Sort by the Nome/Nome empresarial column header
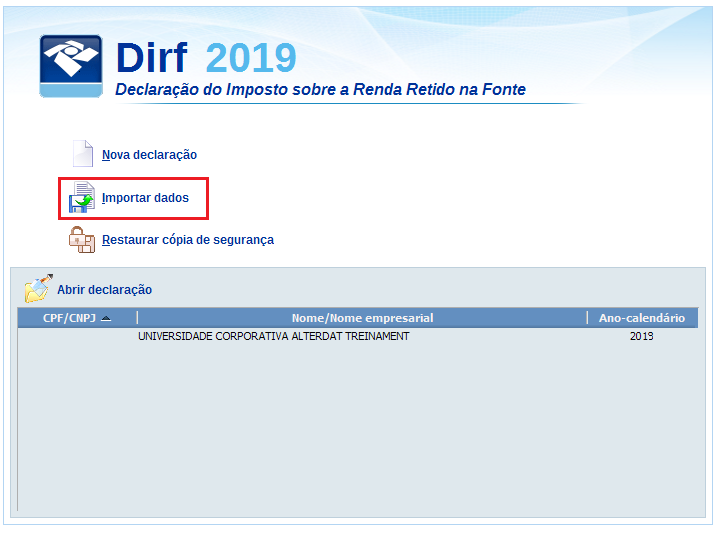 362,318
